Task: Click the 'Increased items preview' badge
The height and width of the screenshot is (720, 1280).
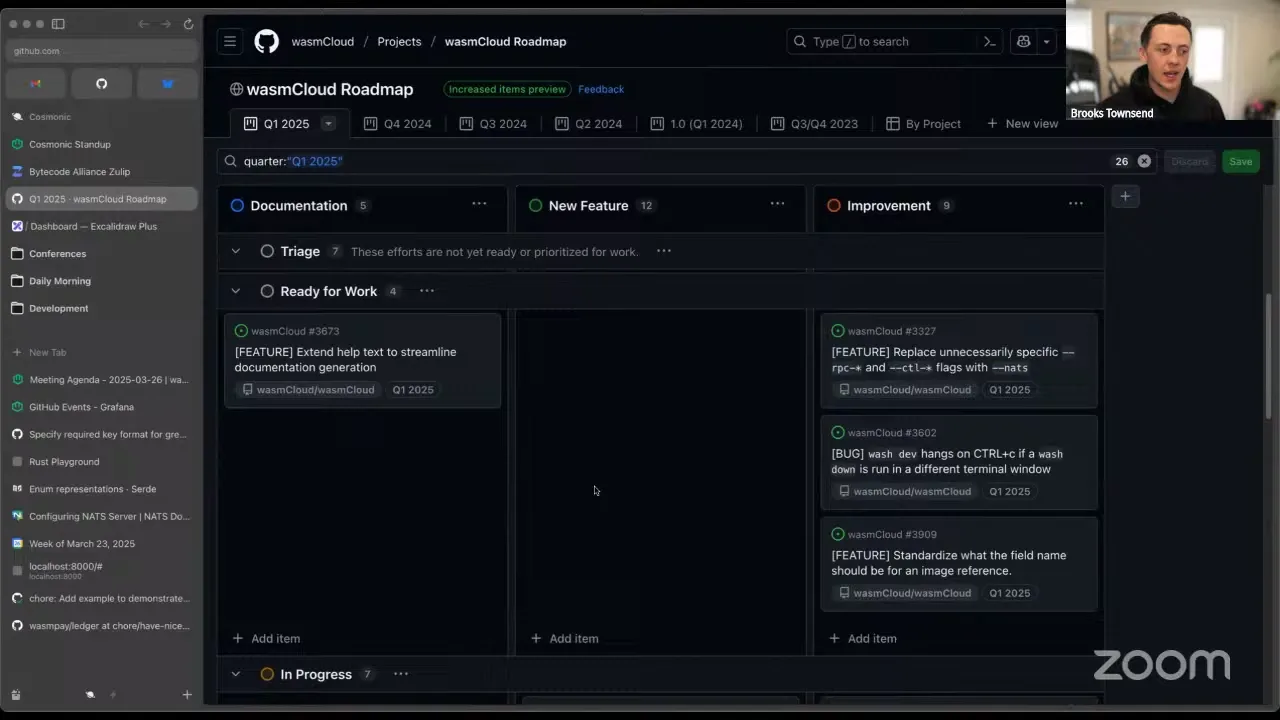Action: pos(507,89)
